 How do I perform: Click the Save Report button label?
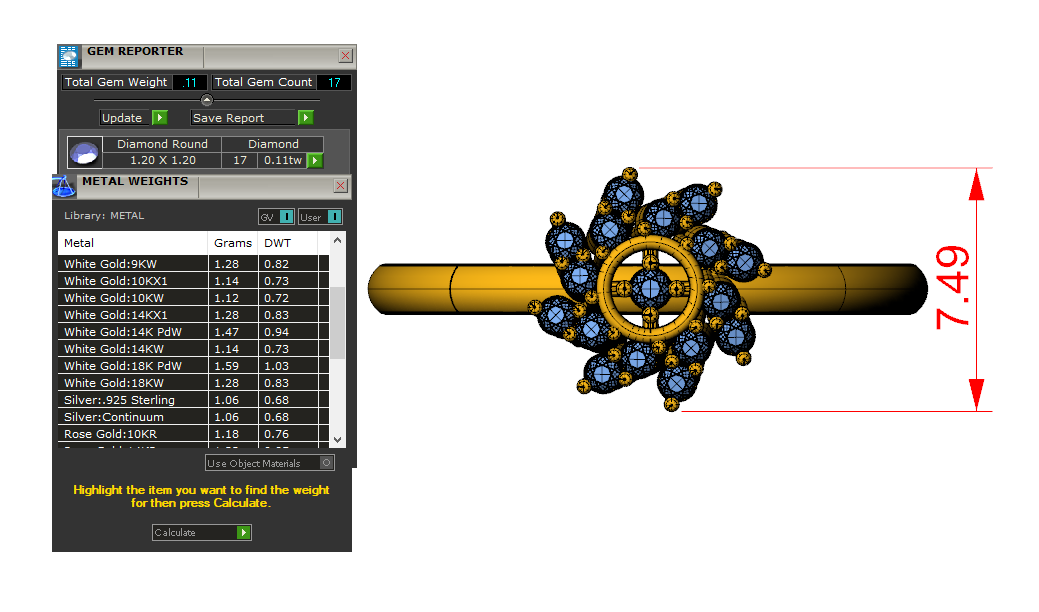click(229, 118)
